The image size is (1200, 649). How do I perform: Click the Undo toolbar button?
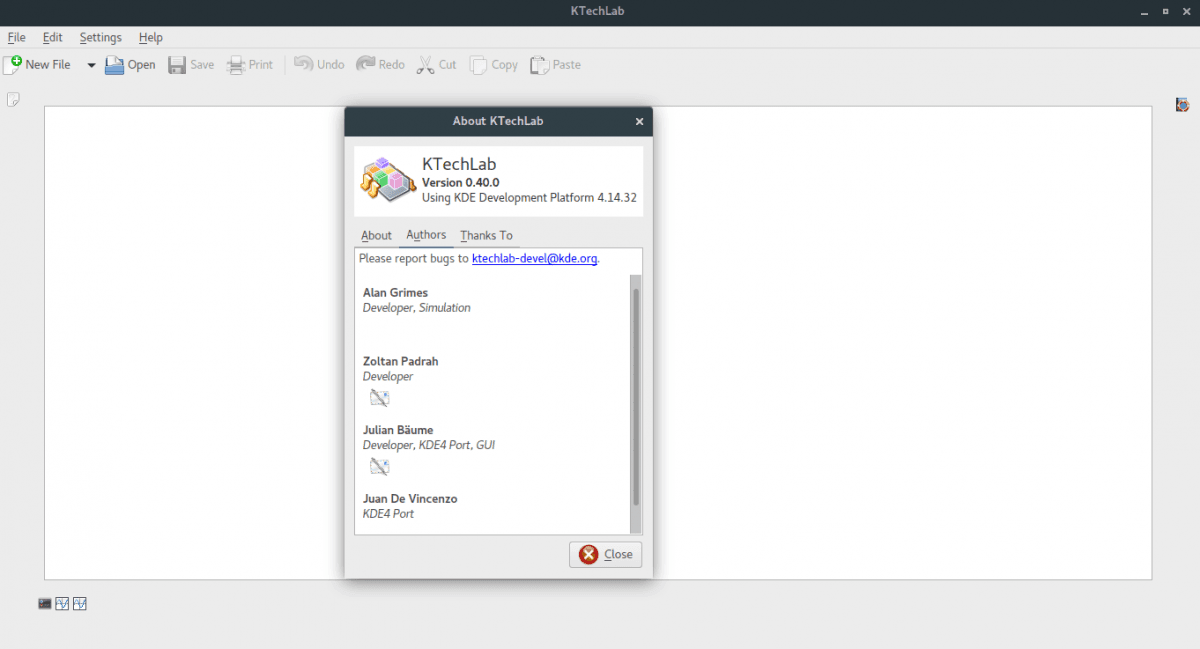click(x=319, y=64)
